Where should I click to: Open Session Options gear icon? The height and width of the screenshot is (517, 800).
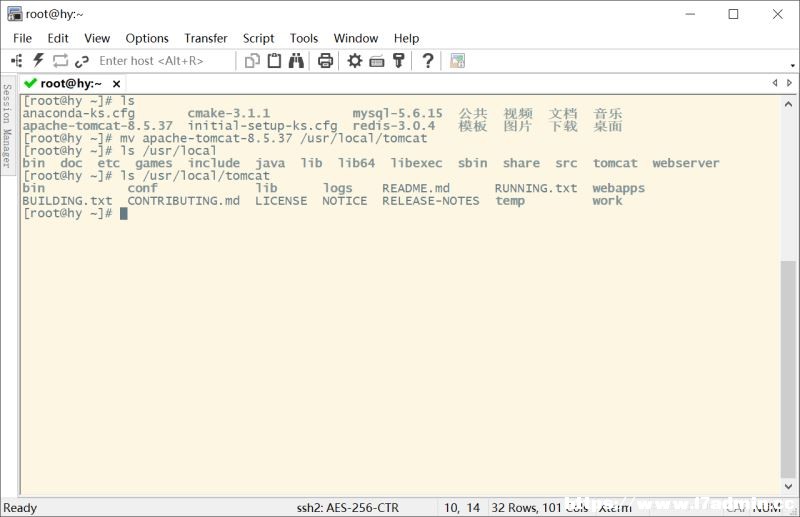coord(355,61)
